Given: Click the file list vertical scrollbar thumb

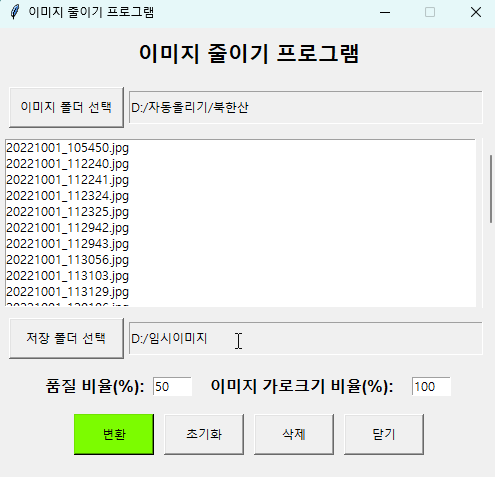Looking at the screenshot, I should click(x=491, y=189).
